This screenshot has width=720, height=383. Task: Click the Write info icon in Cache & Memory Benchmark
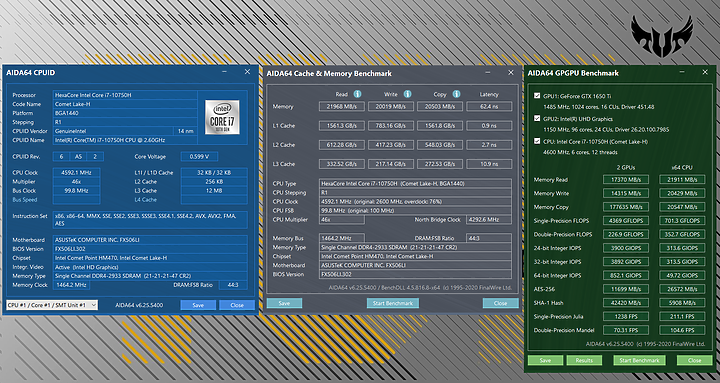point(407,94)
